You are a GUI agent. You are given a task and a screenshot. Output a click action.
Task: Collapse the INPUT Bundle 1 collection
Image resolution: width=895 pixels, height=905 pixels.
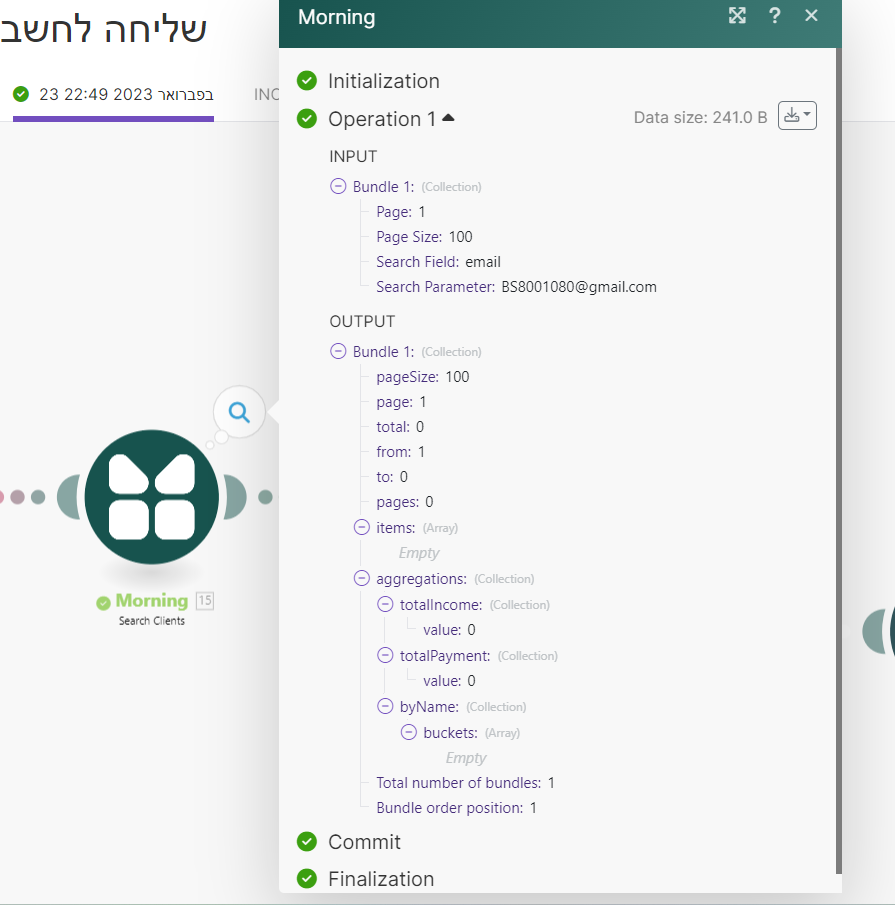point(338,186)
